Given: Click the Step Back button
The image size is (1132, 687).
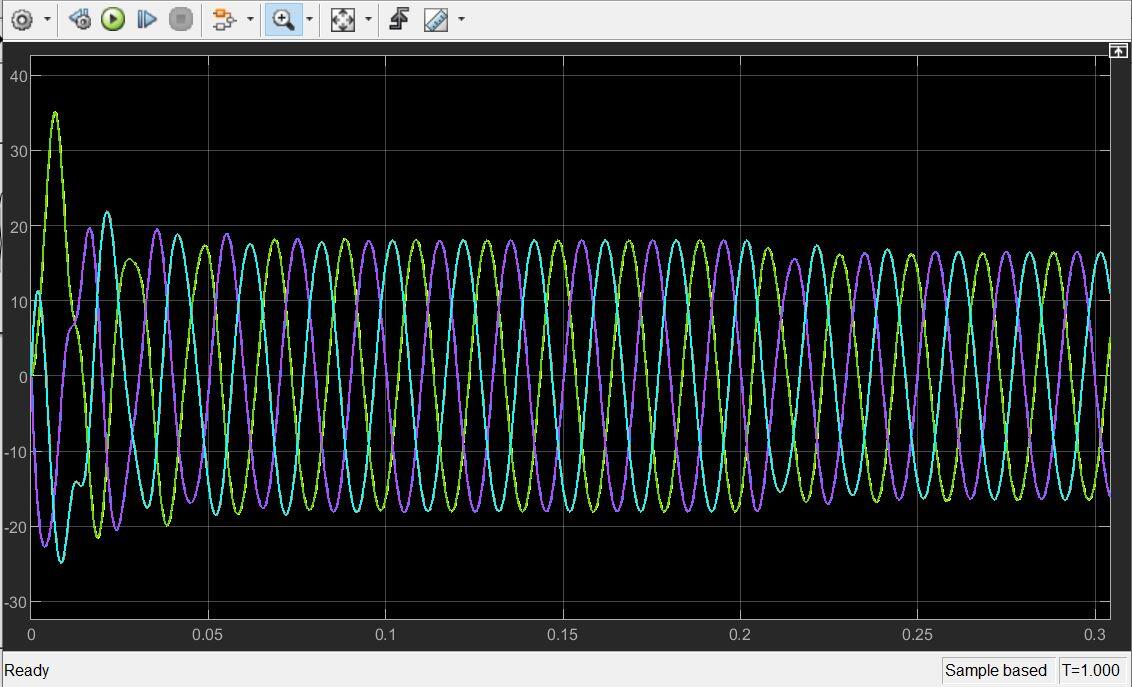Looking at the screenshot, I should click(79, 19).
